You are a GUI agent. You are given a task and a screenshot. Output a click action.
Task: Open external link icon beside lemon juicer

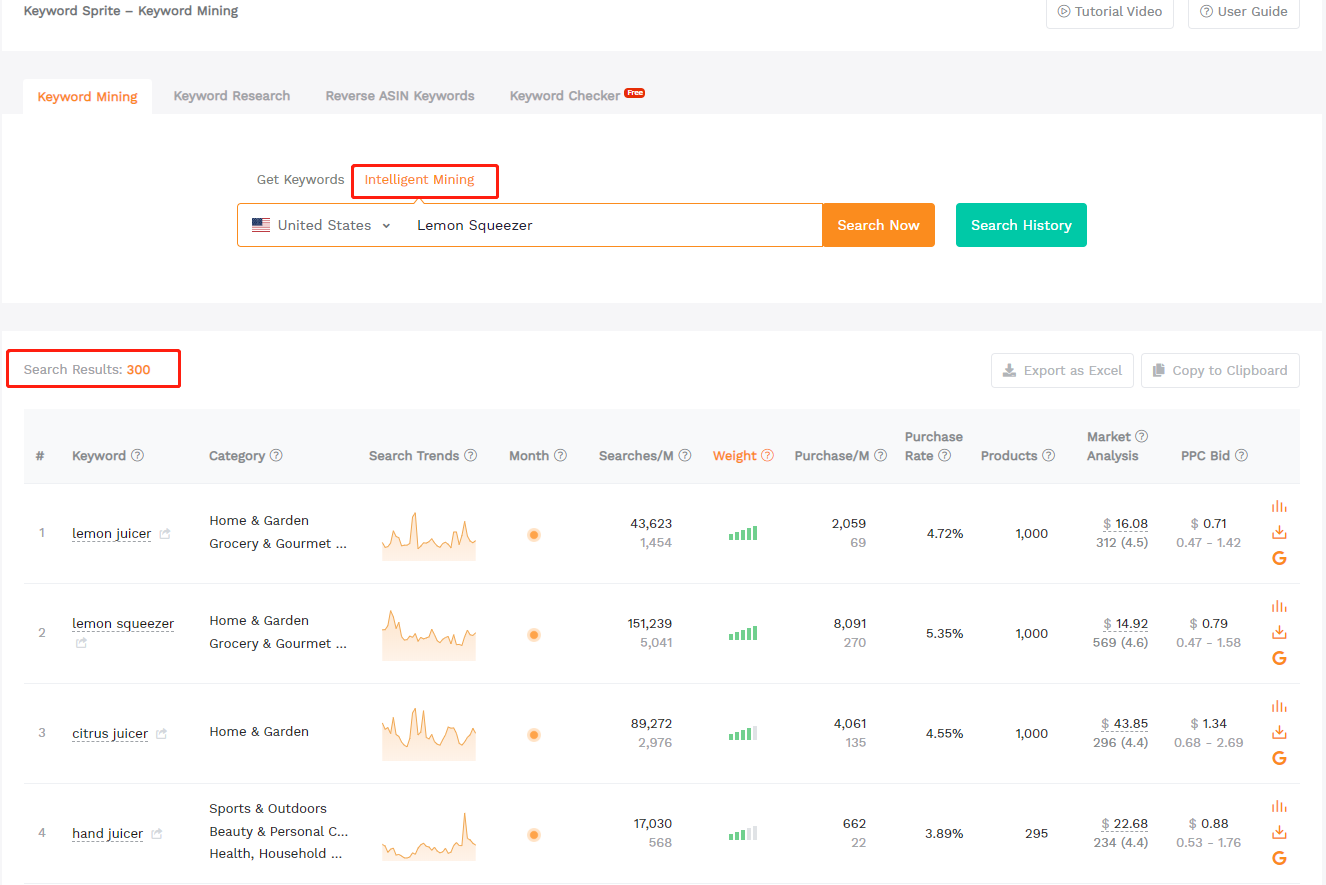(x=165, y=534)
